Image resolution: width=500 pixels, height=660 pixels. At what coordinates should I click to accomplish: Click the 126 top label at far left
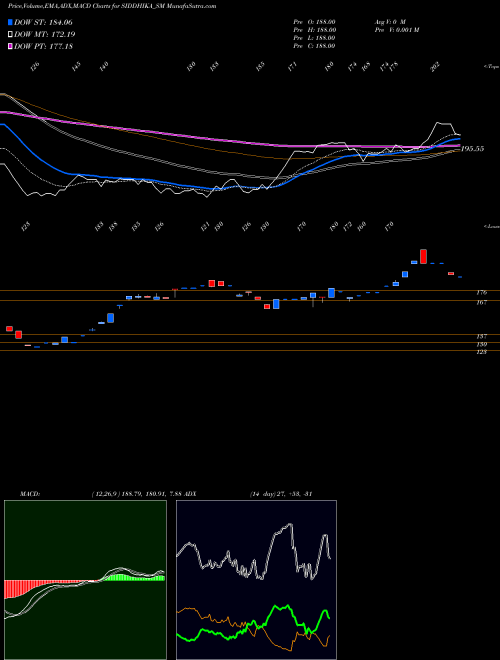tap(35, 66)
